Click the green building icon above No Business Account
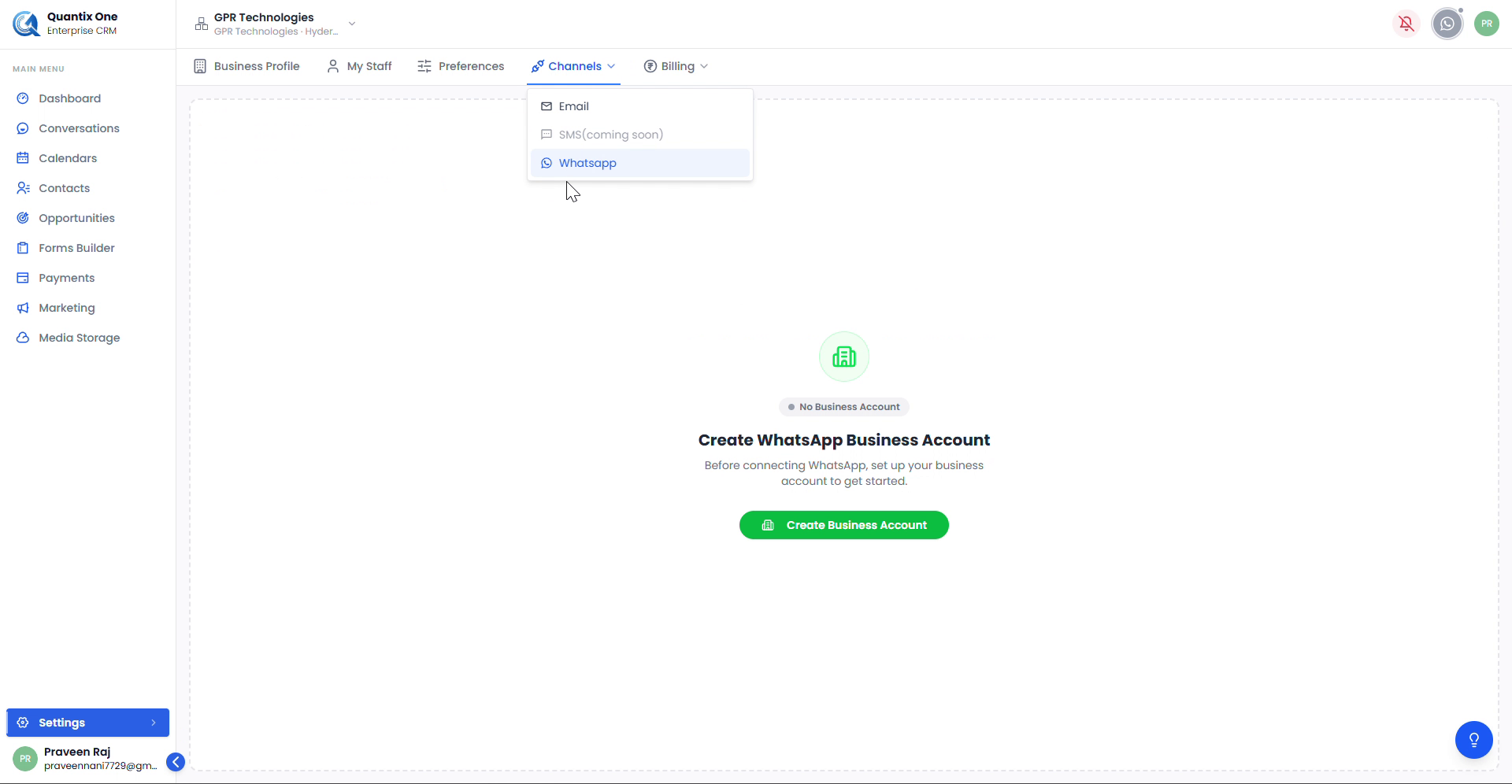 click(x=844, y=357)
